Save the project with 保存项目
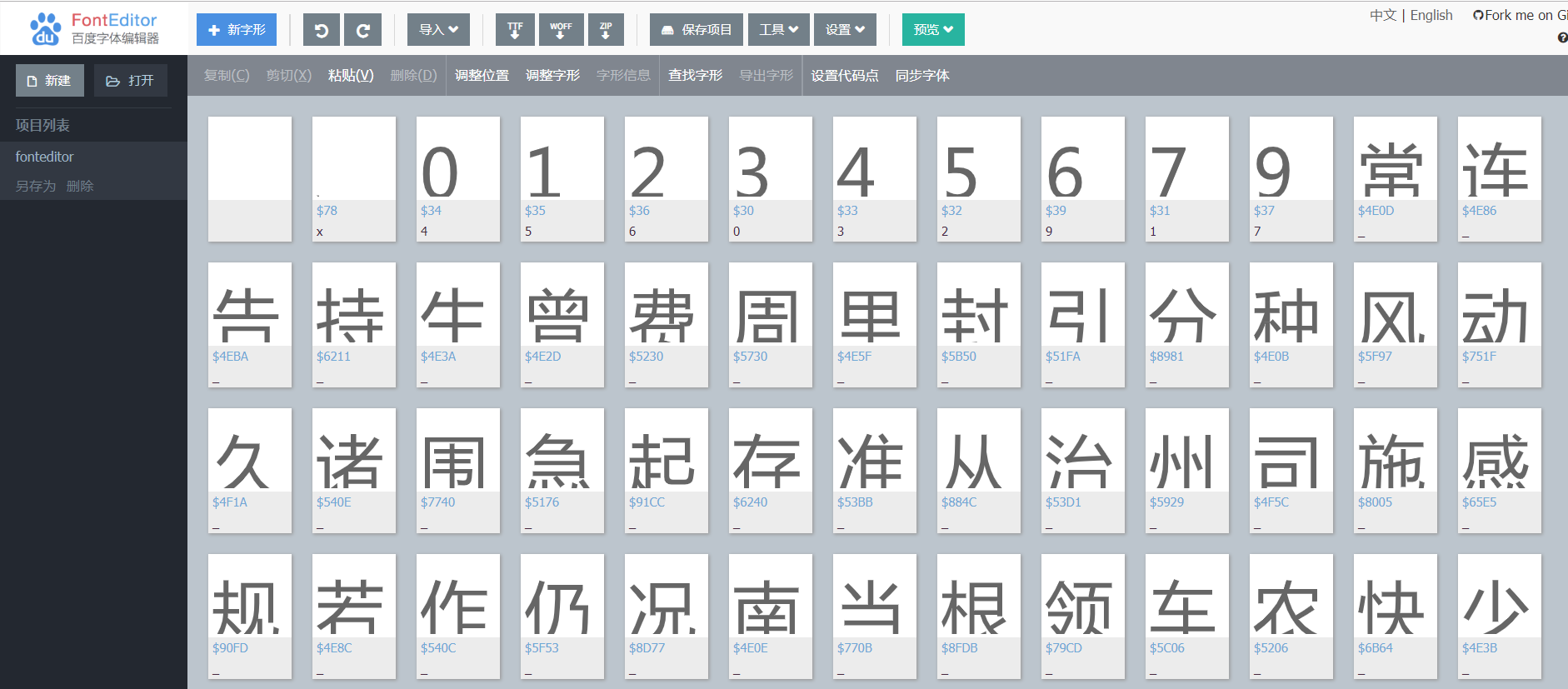The image size is (1568, 689). pos(697,30)
